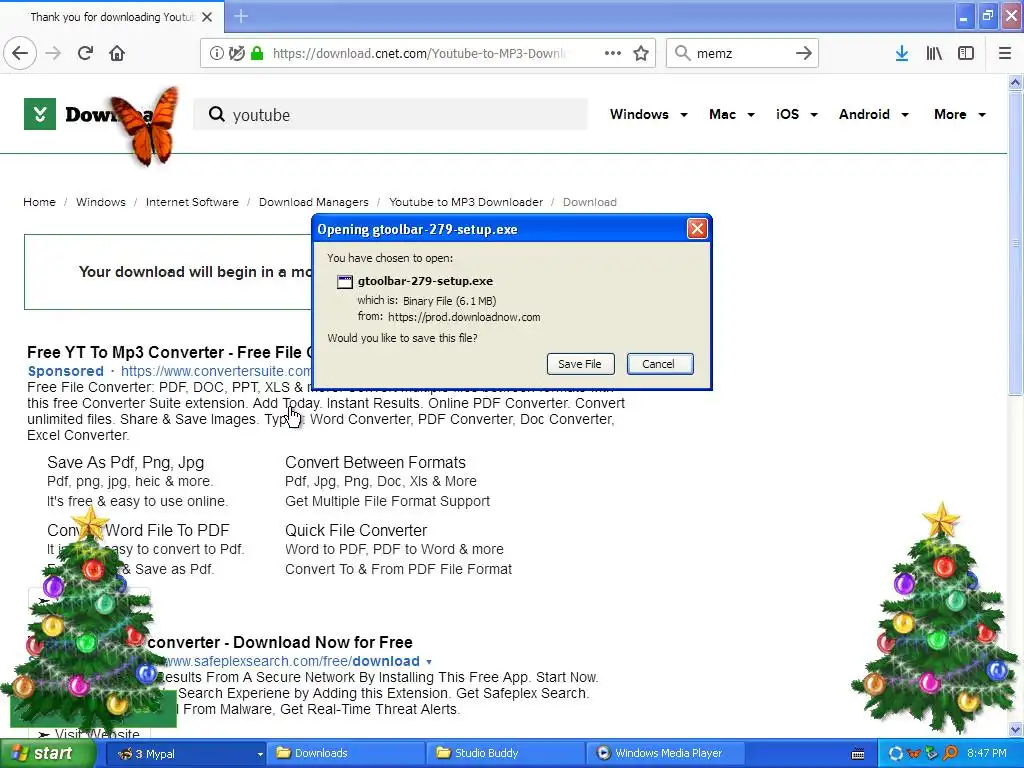
Task: Click the page scrollbar up arrow
Action: pyautogui.click(x=1015, y=82)
